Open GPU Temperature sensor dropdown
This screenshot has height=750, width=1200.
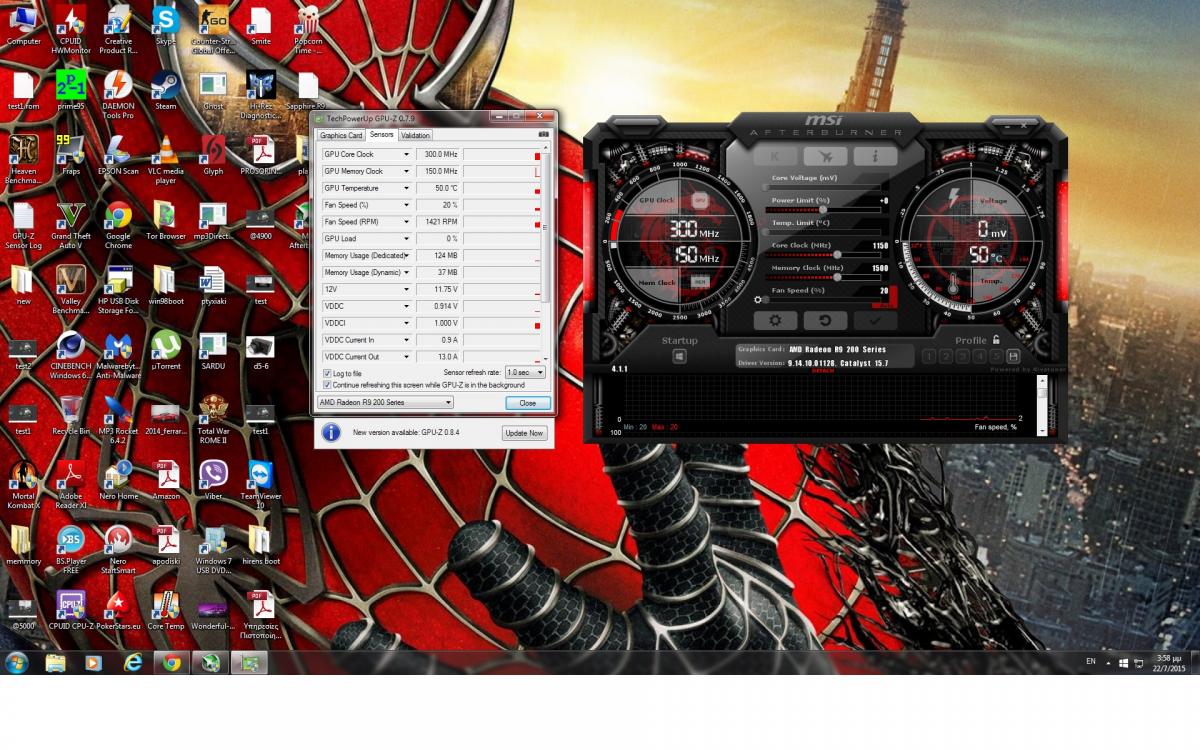(406, 188)
